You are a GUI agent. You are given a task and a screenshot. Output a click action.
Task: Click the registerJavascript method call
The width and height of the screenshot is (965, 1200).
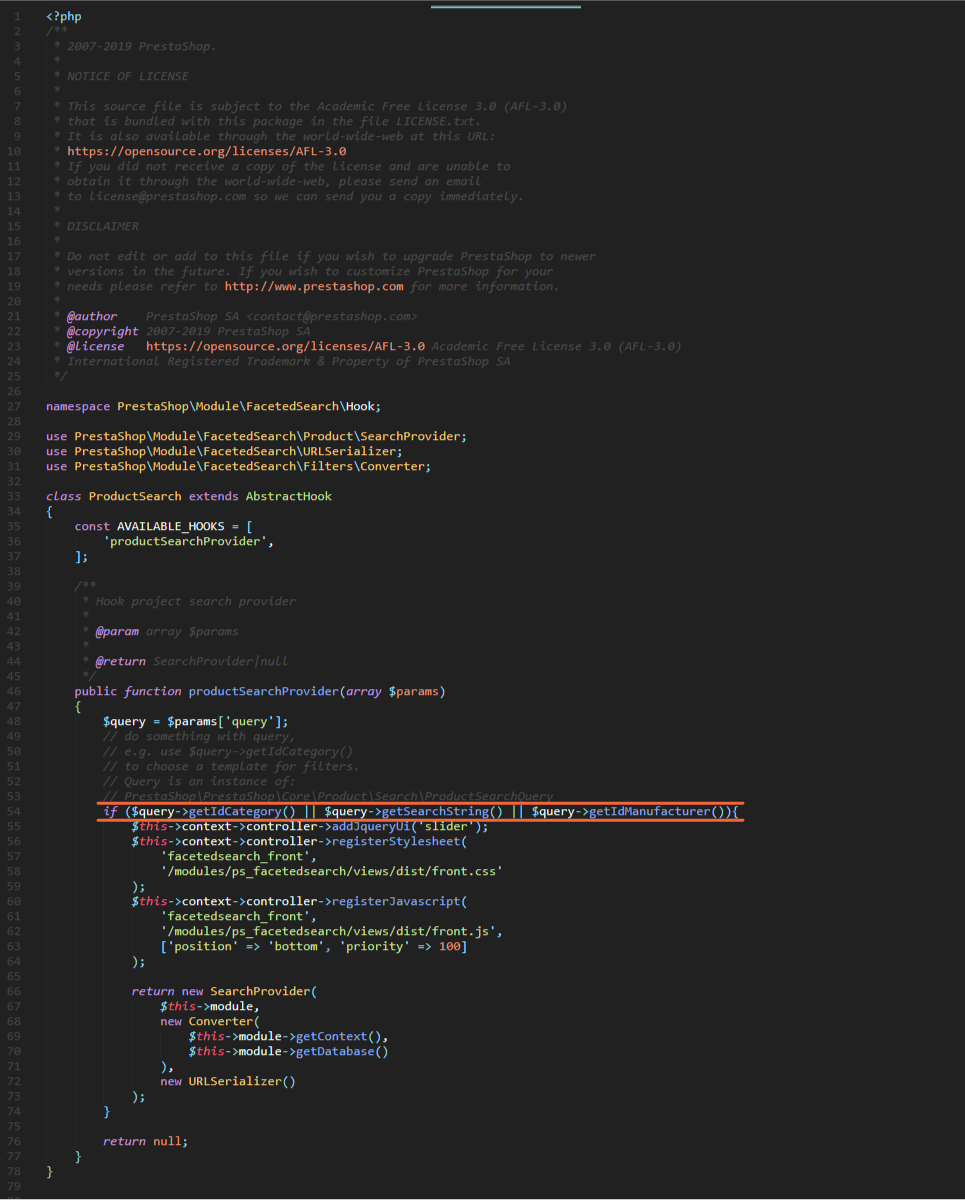399,901
